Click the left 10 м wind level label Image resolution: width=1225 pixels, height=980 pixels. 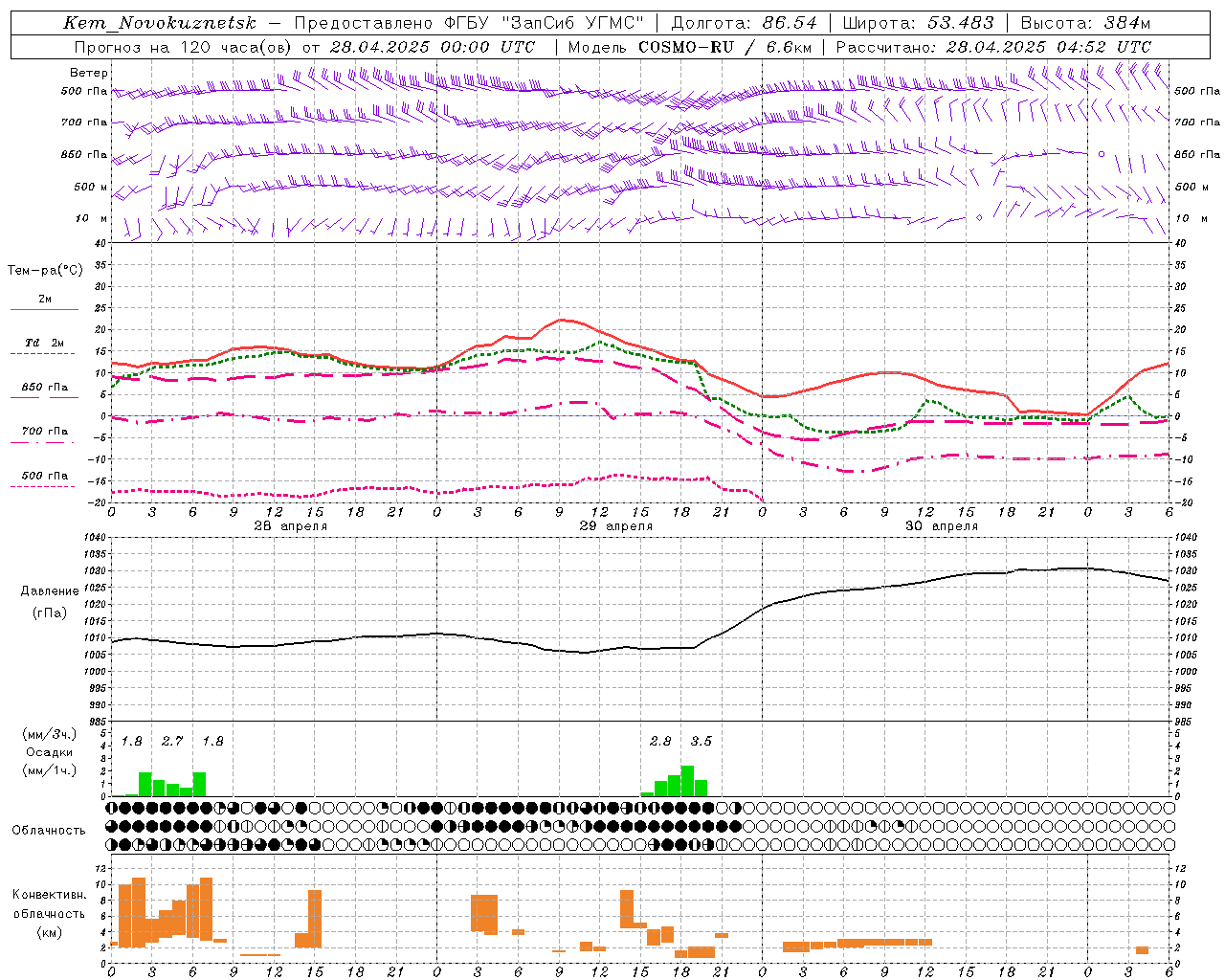coord(91,218)
